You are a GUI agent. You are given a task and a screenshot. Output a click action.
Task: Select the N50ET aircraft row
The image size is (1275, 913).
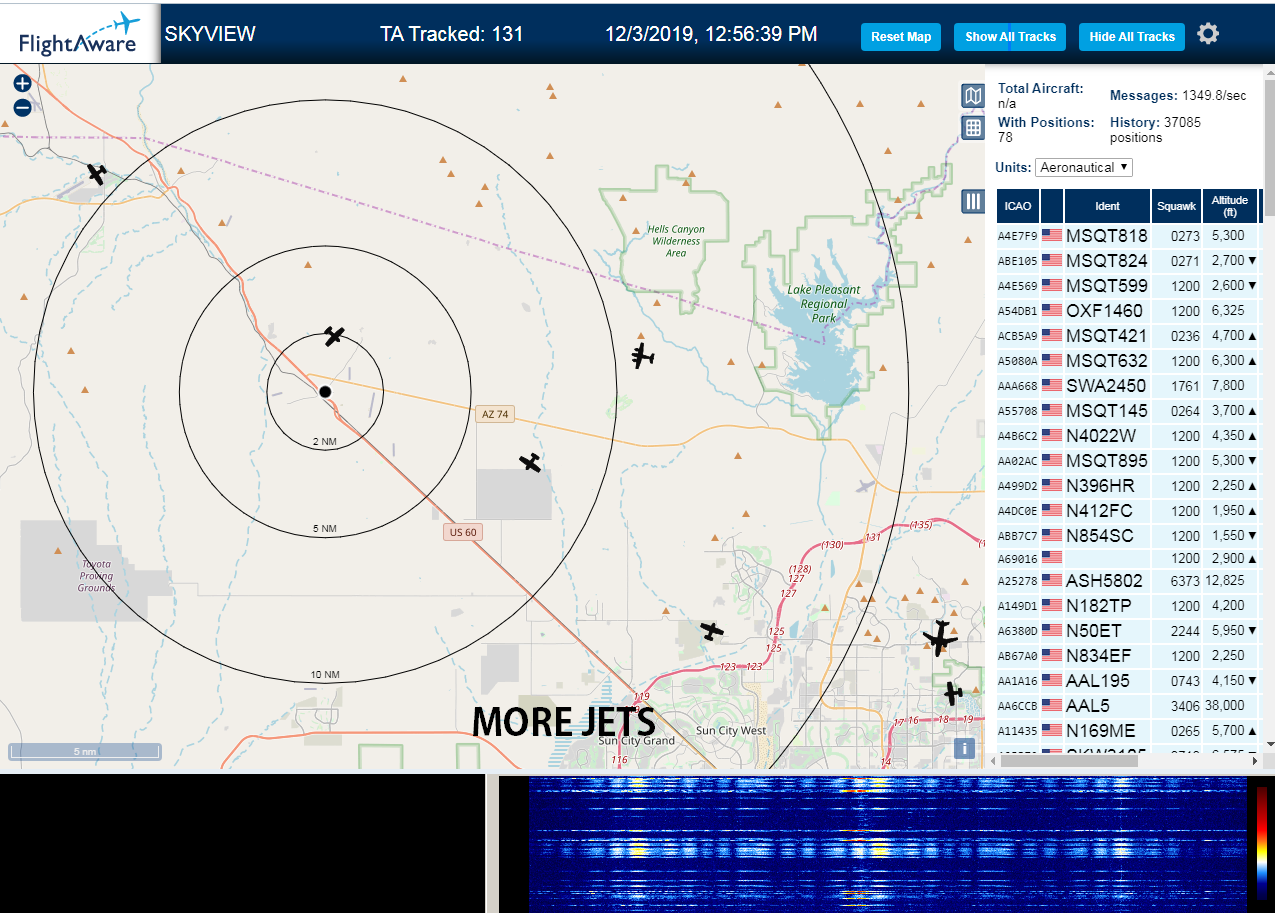(1127, 631)
